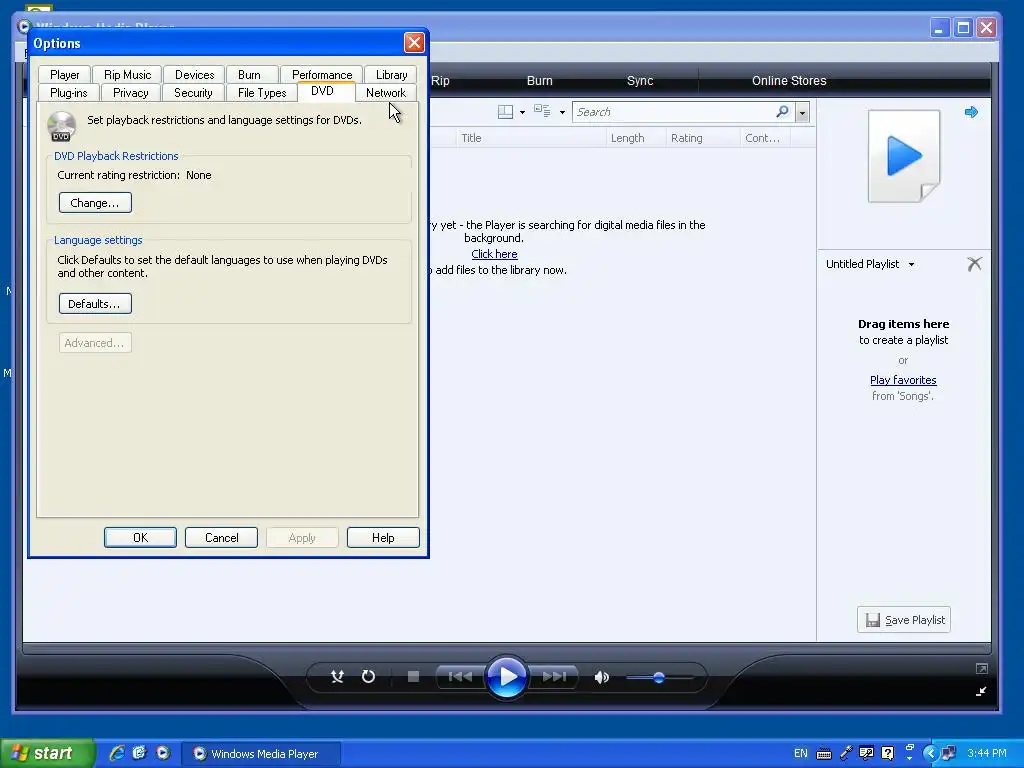The width and height of the screenshot is (1024, 768).
Task: Open the Rip tab in Media Player
Action: [x=440, y=80]
